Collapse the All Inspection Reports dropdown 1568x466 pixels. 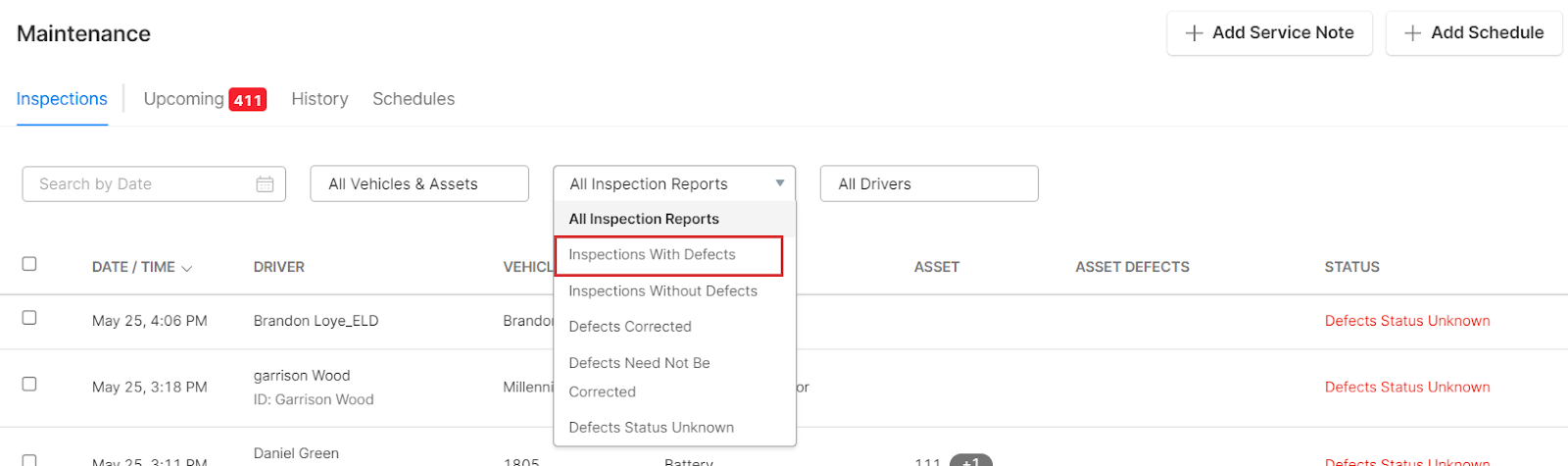click(x=779, y=183)
